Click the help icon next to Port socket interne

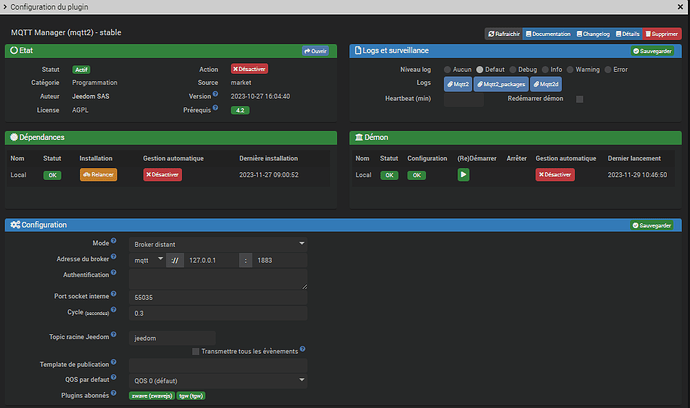(114, 294)
